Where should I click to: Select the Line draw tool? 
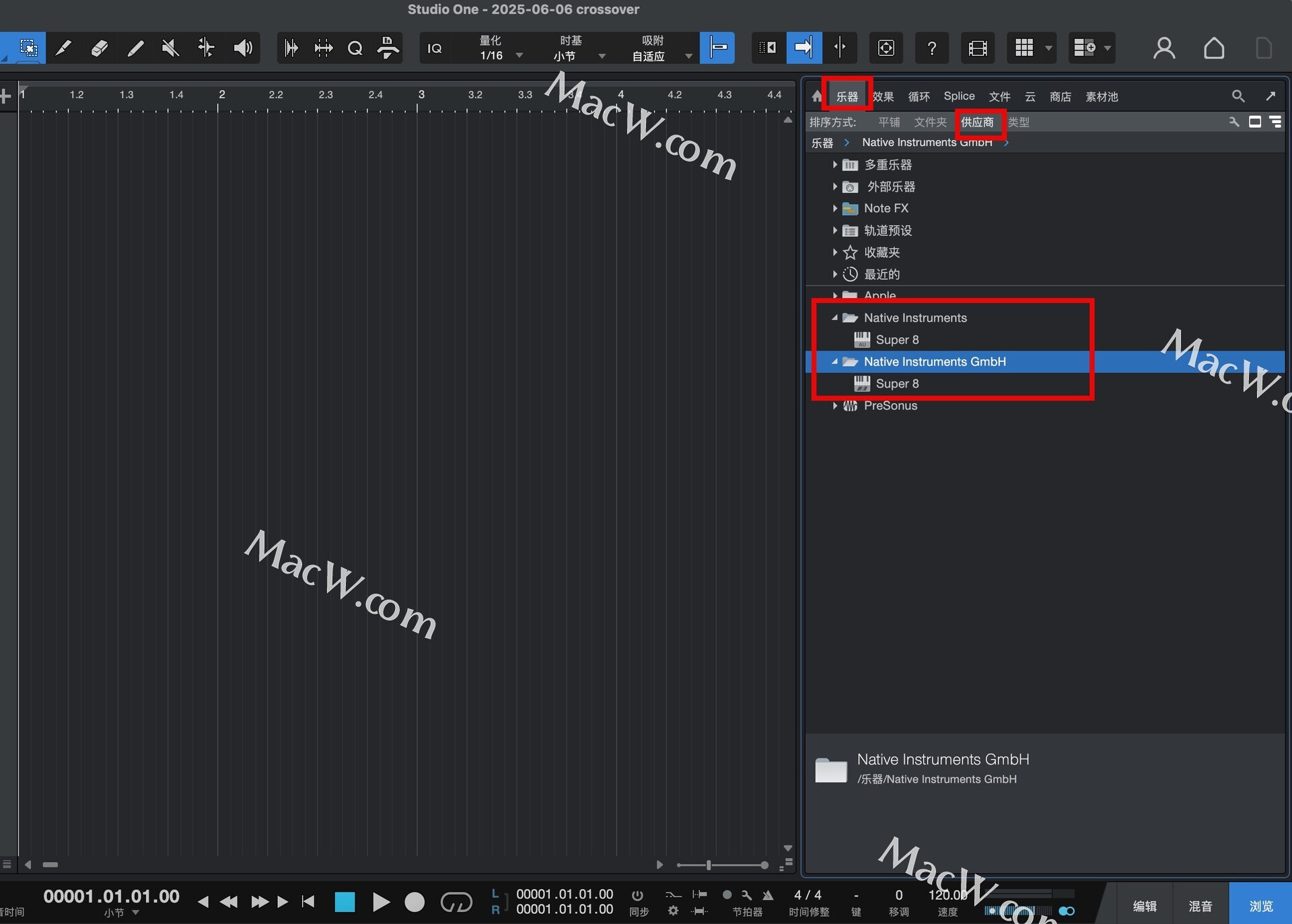(x=135, y=48)
